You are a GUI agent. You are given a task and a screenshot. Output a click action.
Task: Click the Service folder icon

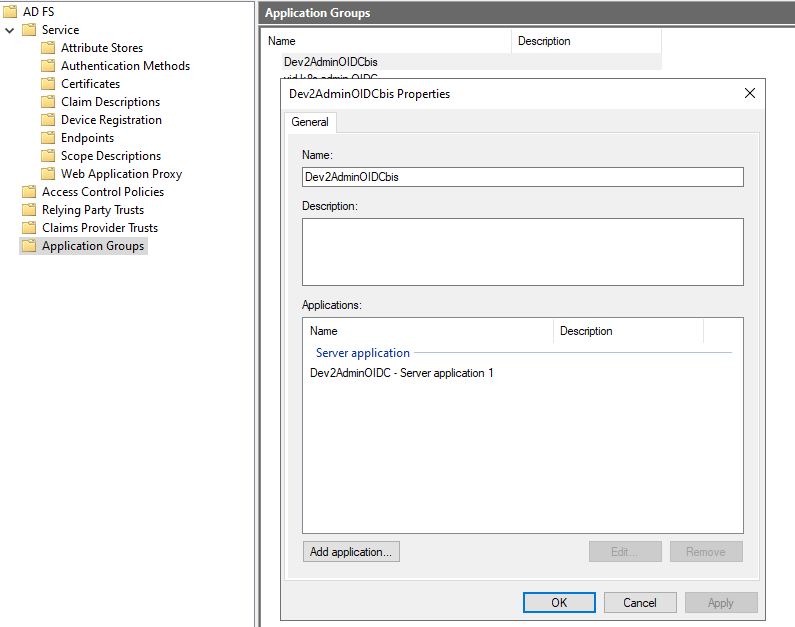point(29,29)
